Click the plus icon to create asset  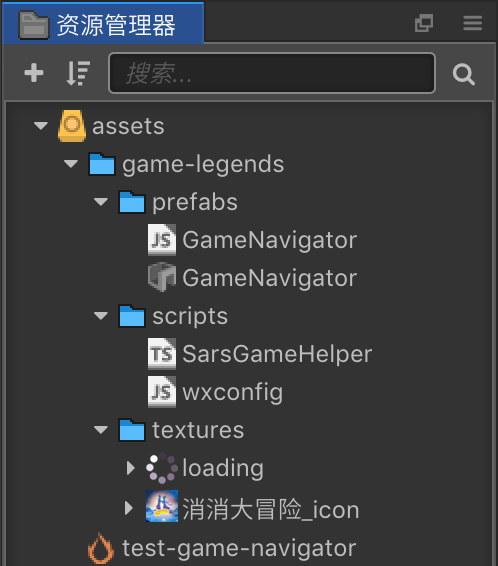[x=34, y=73]
